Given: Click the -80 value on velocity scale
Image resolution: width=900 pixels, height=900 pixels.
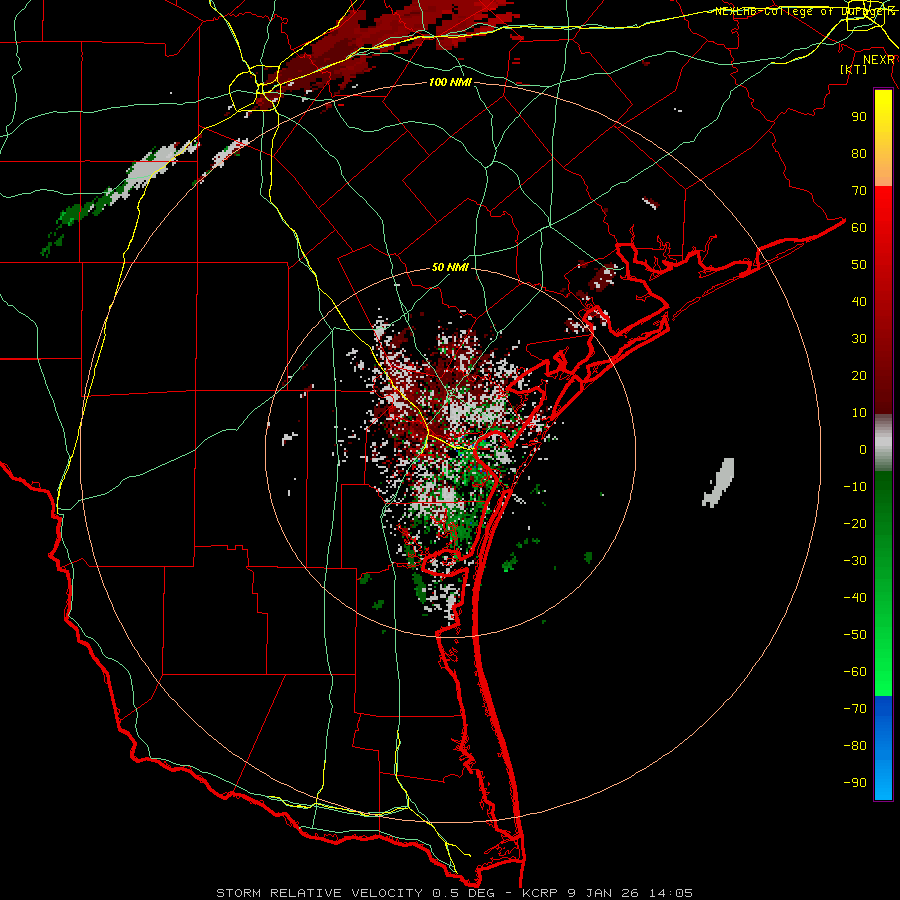Looking at the screenshot, I should coord(855,746).
